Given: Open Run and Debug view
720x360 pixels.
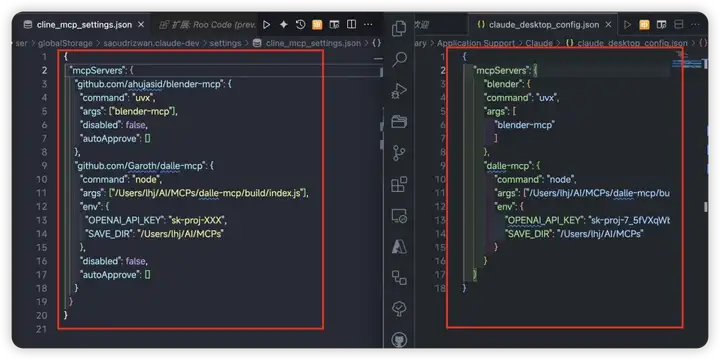Looking at the screenshot, I should tap(399, 90).
